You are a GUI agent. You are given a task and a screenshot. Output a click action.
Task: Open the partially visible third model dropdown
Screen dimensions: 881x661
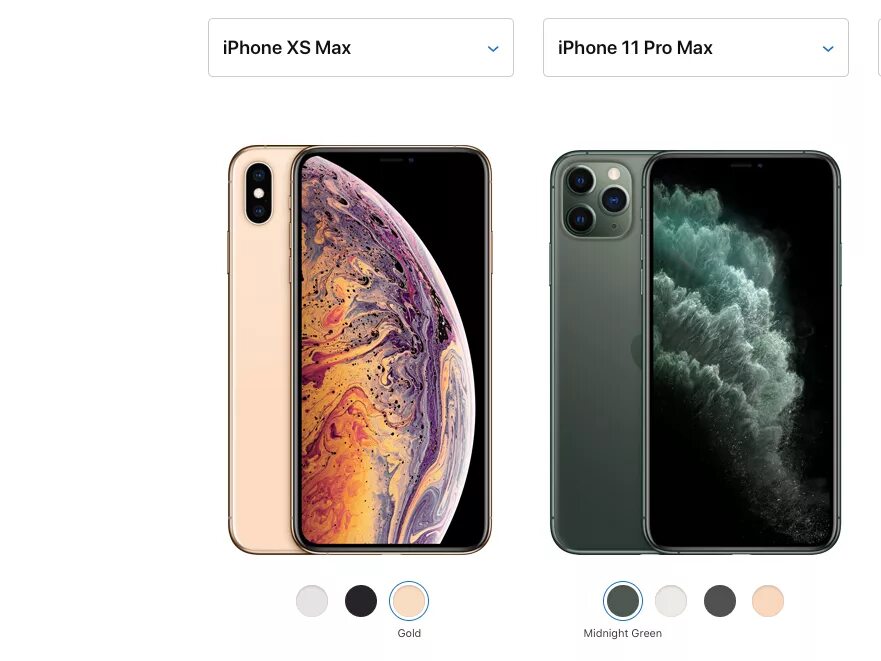[x=879, y=48]
